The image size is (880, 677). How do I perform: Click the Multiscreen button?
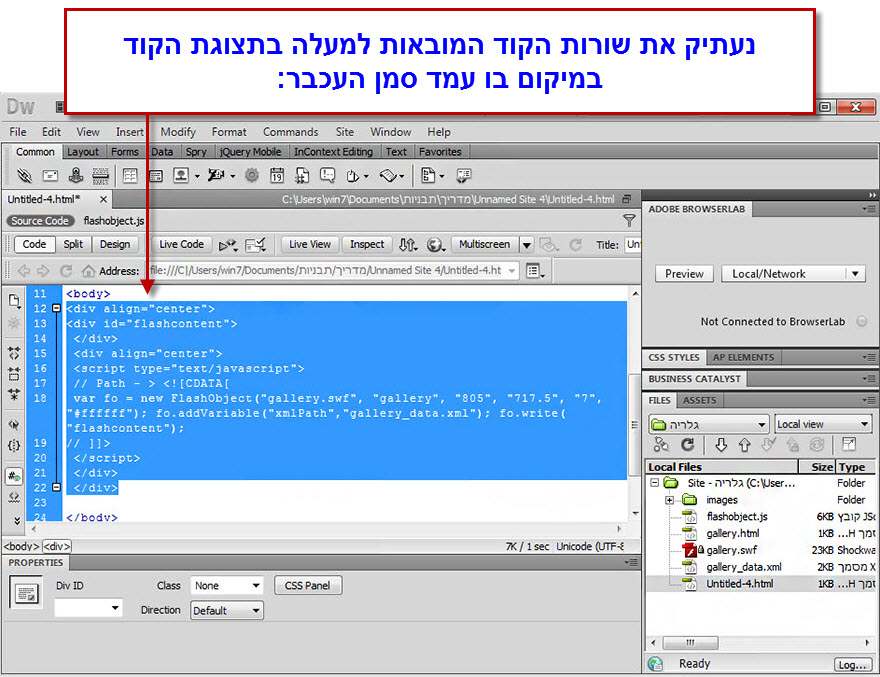(x=484, y=244)
